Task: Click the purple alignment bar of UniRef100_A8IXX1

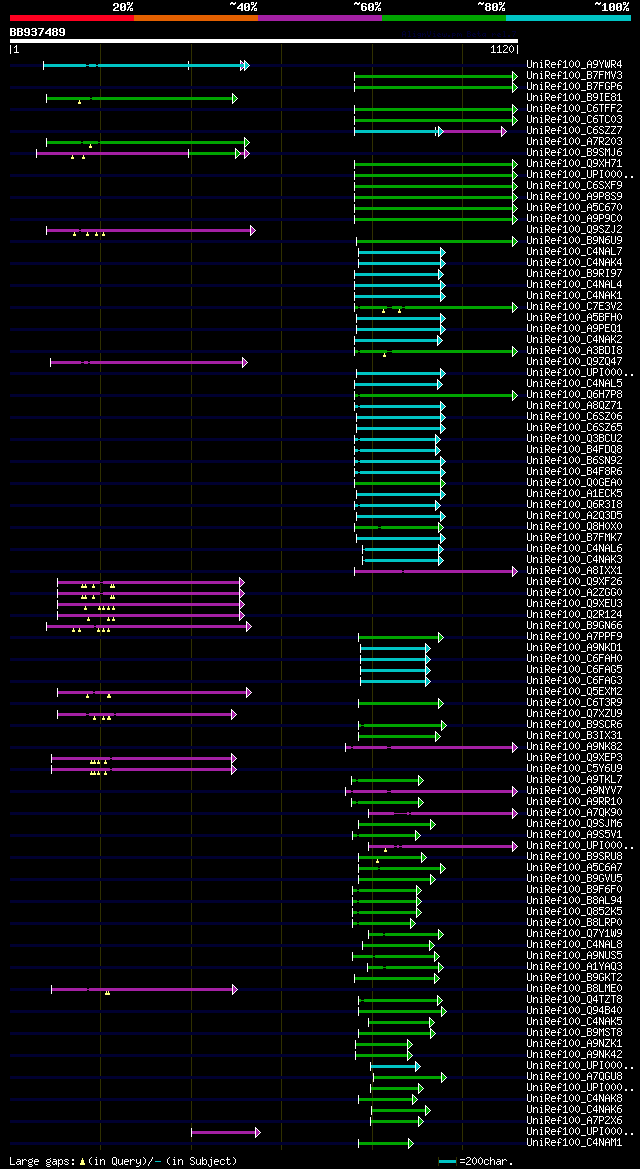Action: point(436,572)
